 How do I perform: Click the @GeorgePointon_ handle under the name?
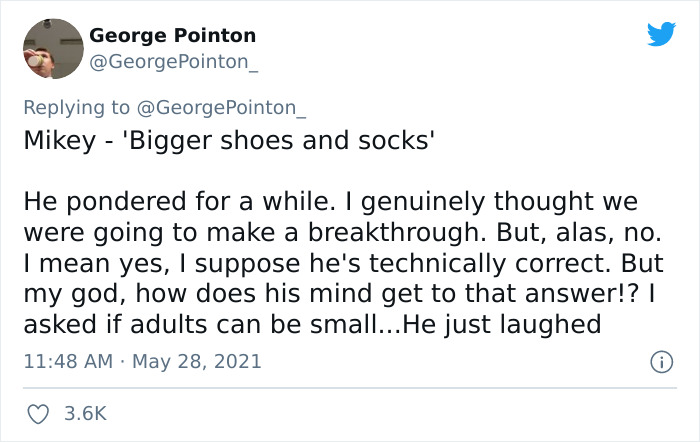click(174, 60)
